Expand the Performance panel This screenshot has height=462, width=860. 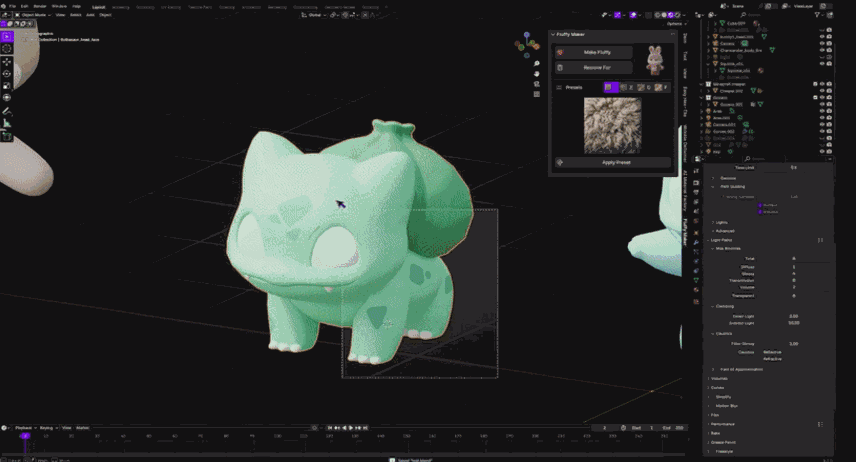(x=709, y=424)
